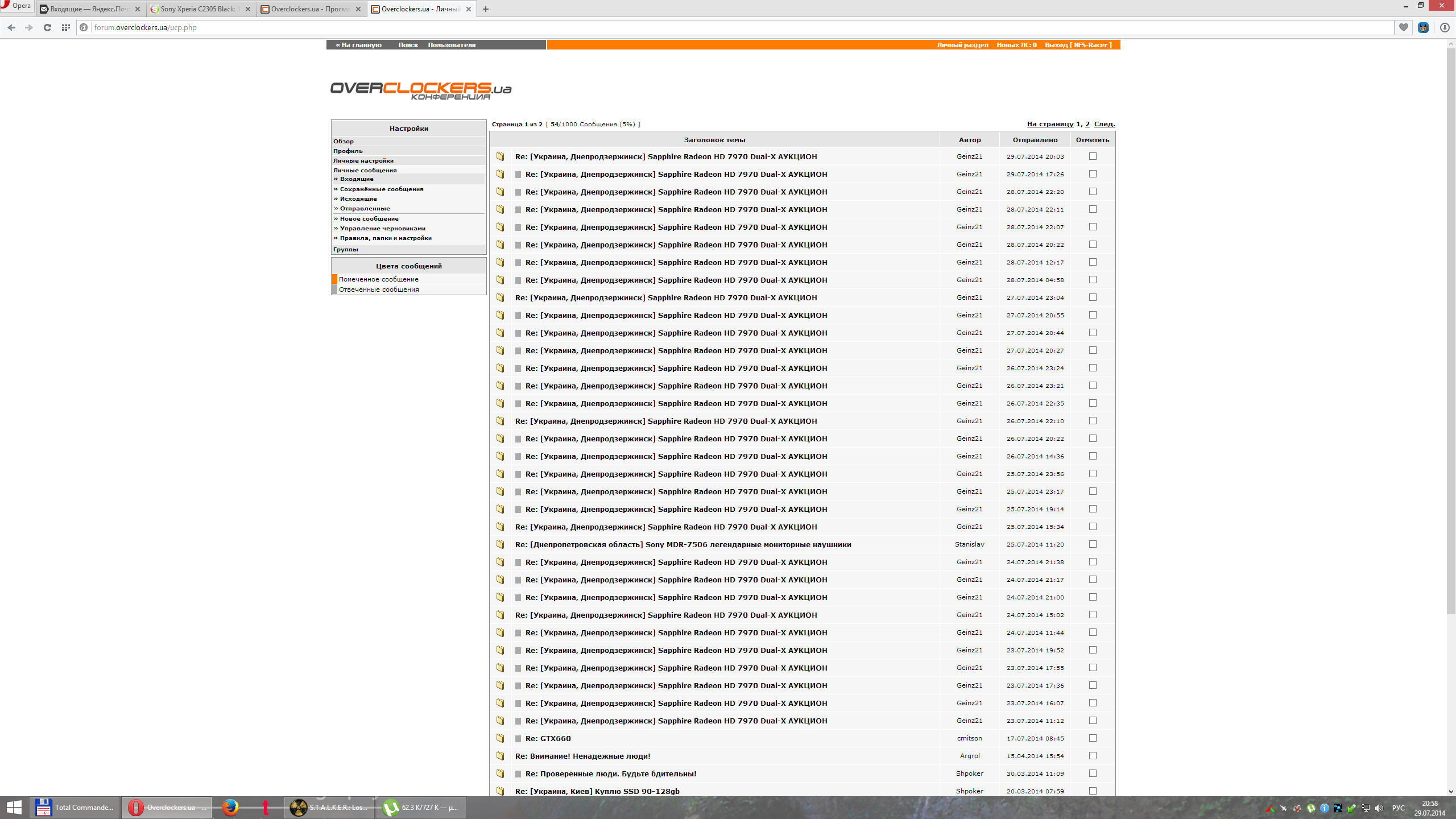This screenshot has height=819, width=1456.
Task: Click the folder icon for the 28.07.2014 22:20 message
Action: coord(500,192)
